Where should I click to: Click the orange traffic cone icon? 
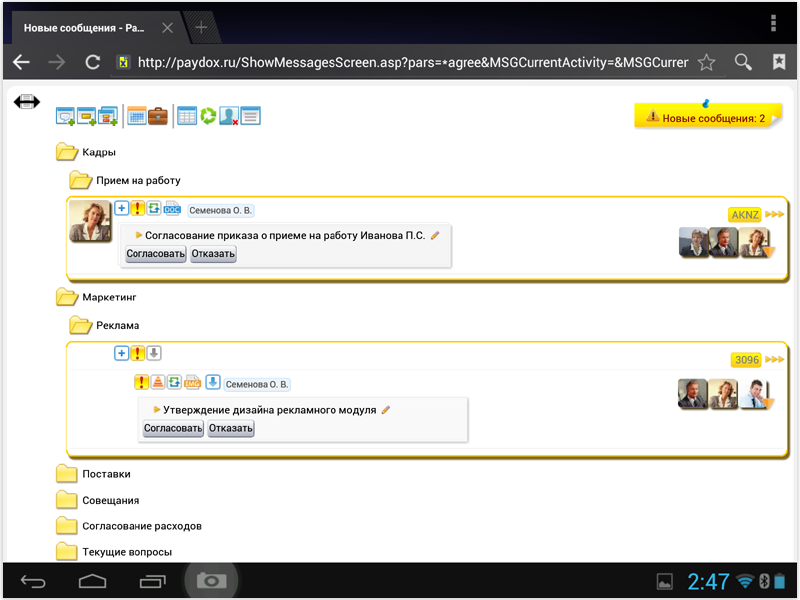pyautogui.click(x=158, y=382)
